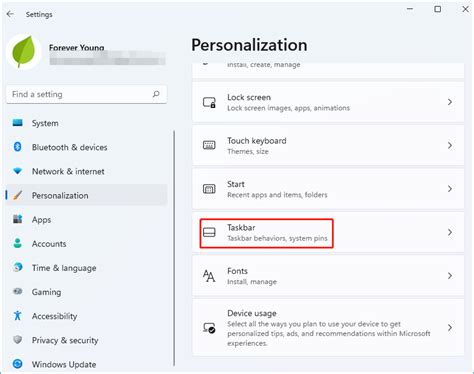The image size is (474, 374).
Task: Click the Fonts AA icon
Action: 209,276
